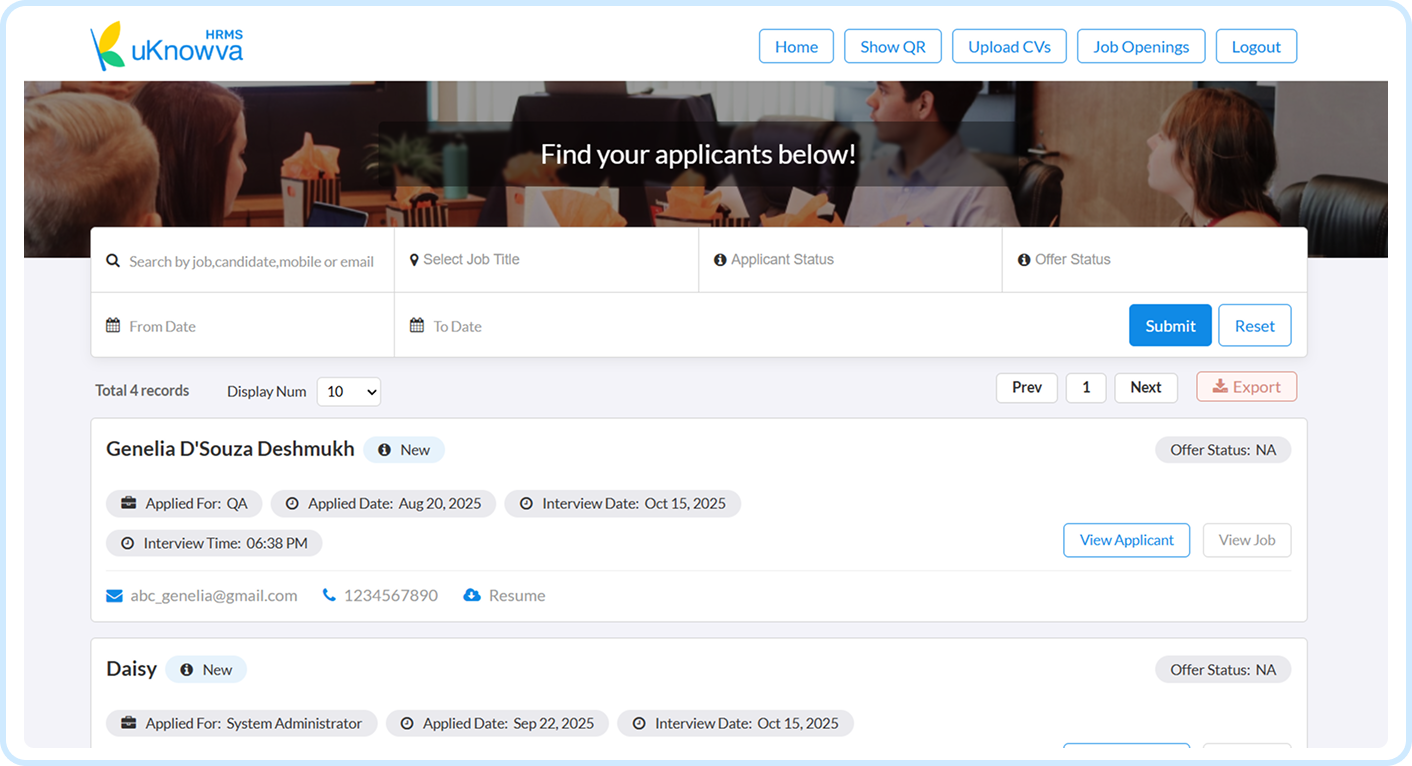
Task: Click the info icon in Applicant Status
Action: click(x=720, y=259)
